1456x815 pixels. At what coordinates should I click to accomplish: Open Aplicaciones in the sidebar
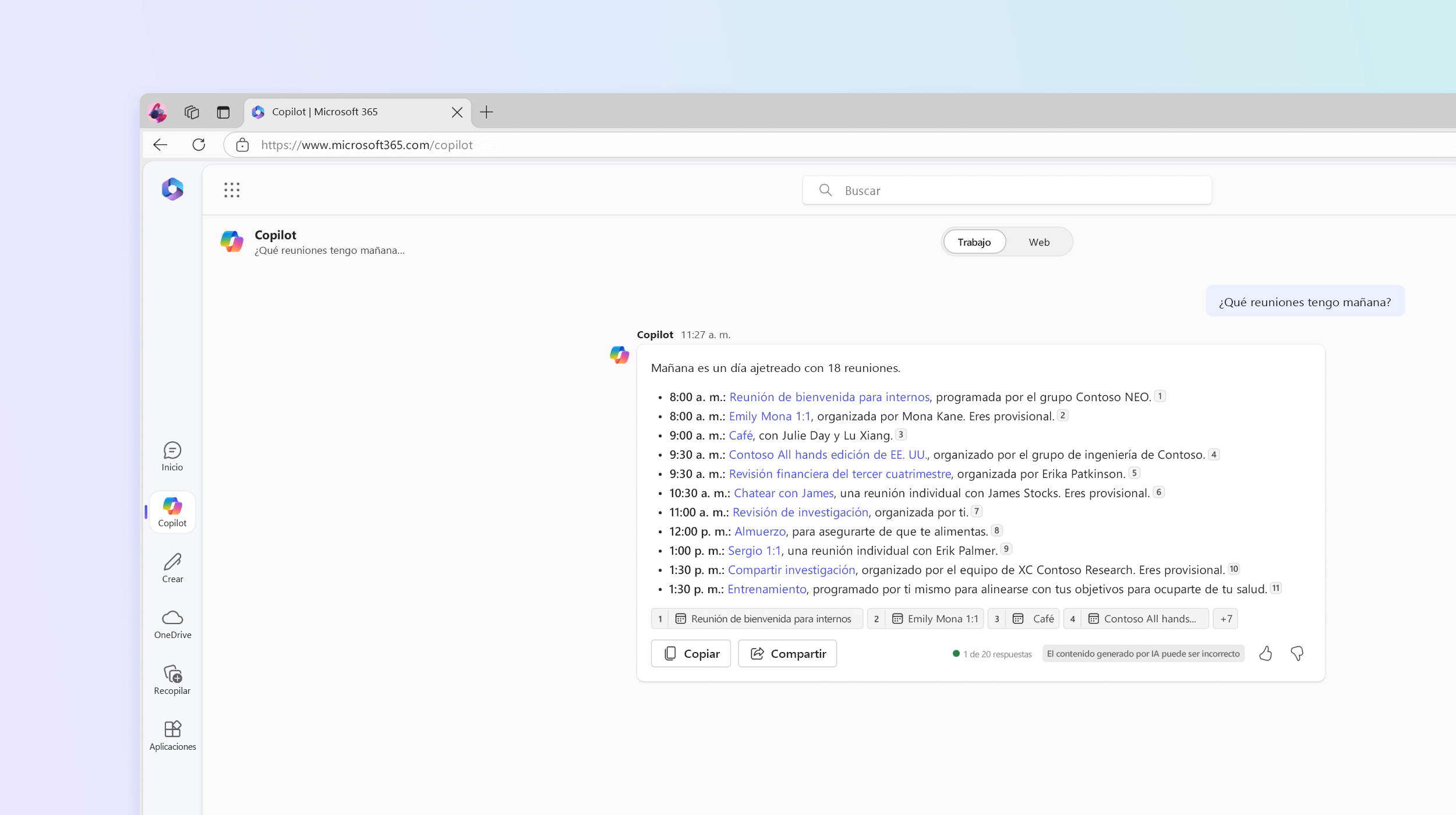(172, 736)
